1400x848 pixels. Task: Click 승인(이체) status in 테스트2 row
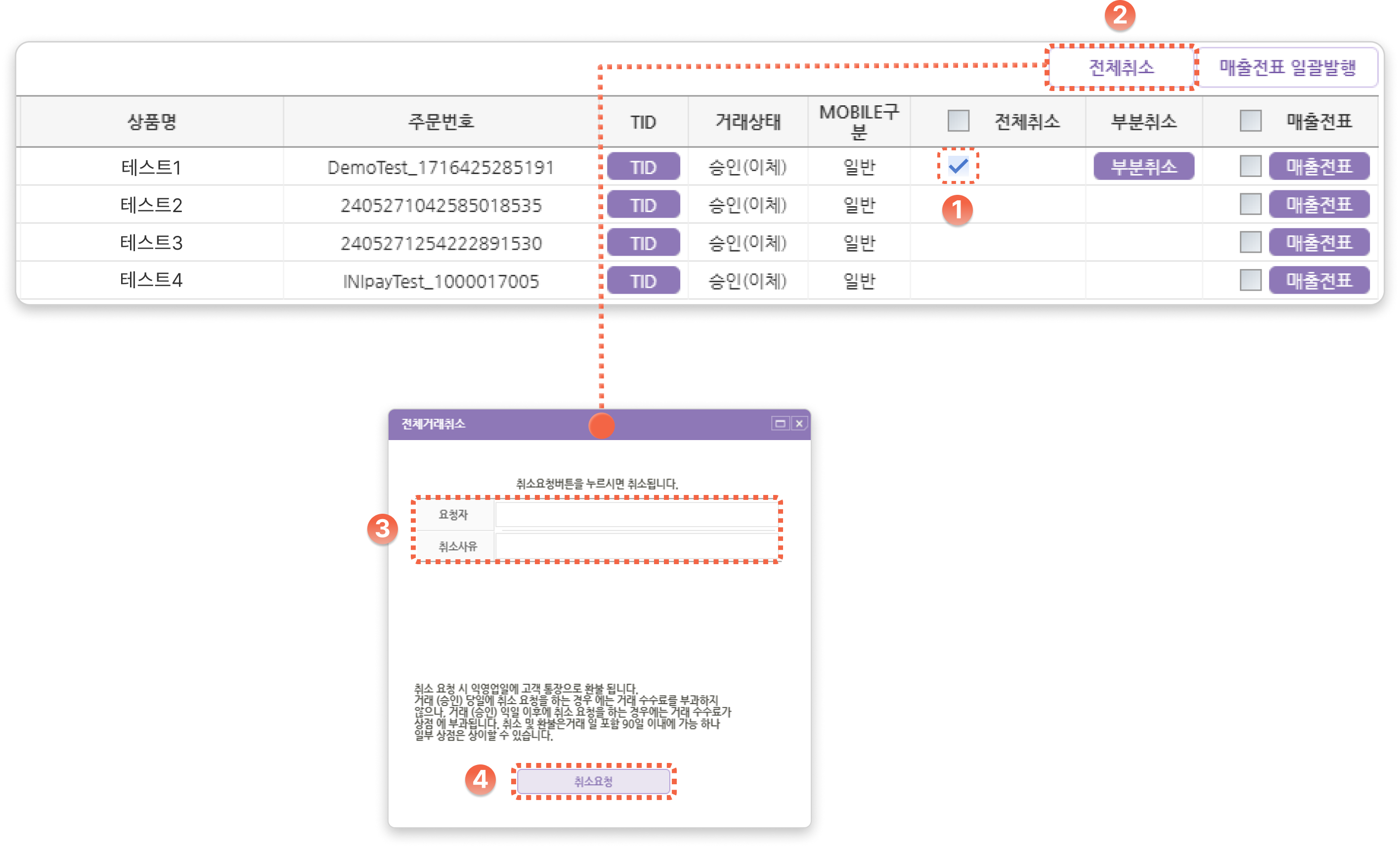pos(748,205)
